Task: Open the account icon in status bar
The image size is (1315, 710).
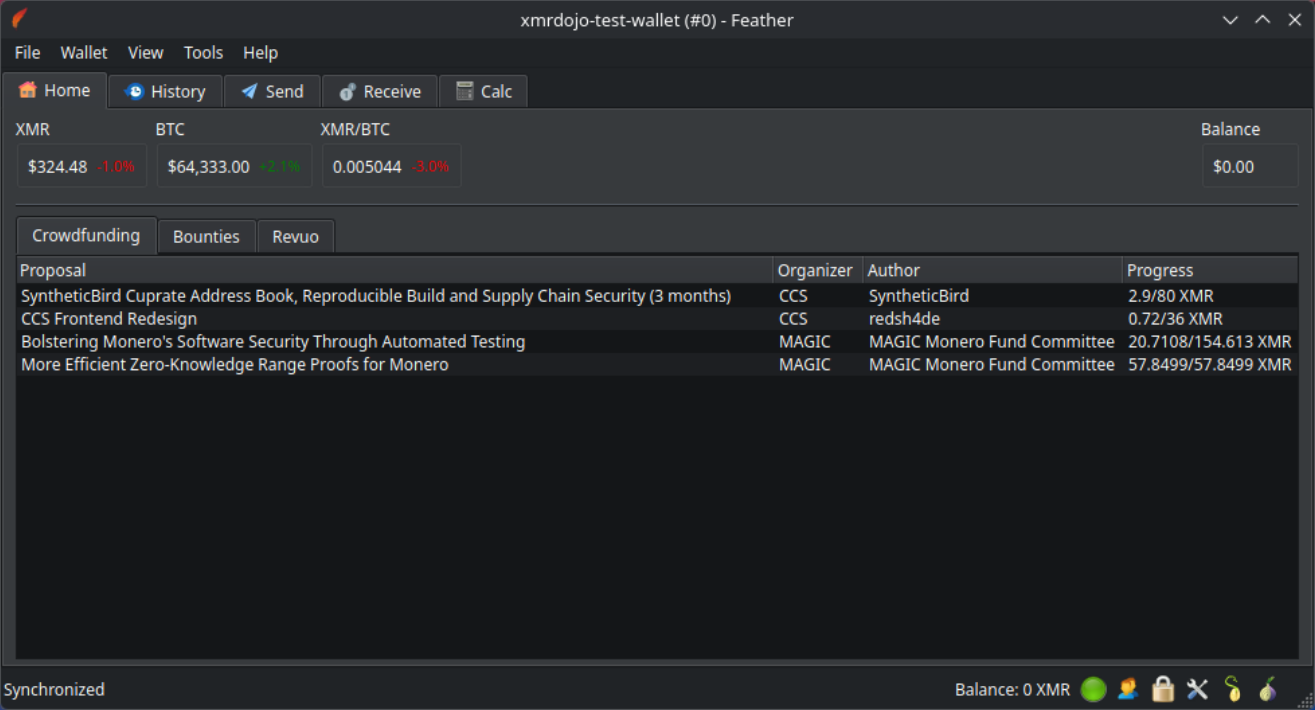Action: 1128,689
